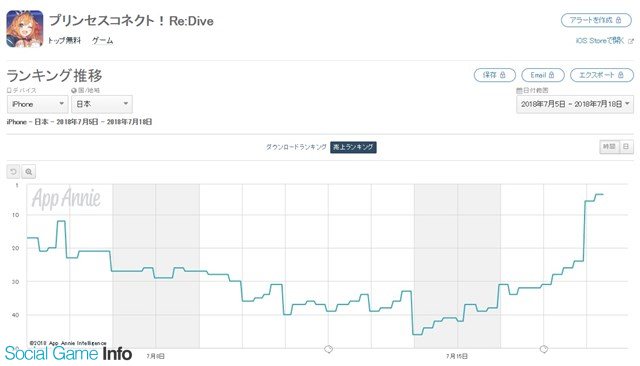Viewport: 640px width, 366px height.
Task: Toggle the 日 daily view
Action: (x=627, y=146)
